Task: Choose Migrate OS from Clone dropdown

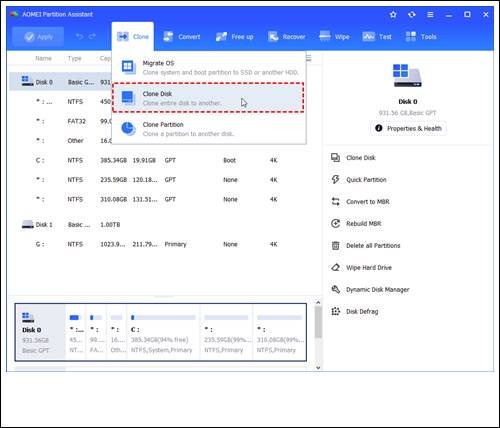Action: (x=209, y=67)
